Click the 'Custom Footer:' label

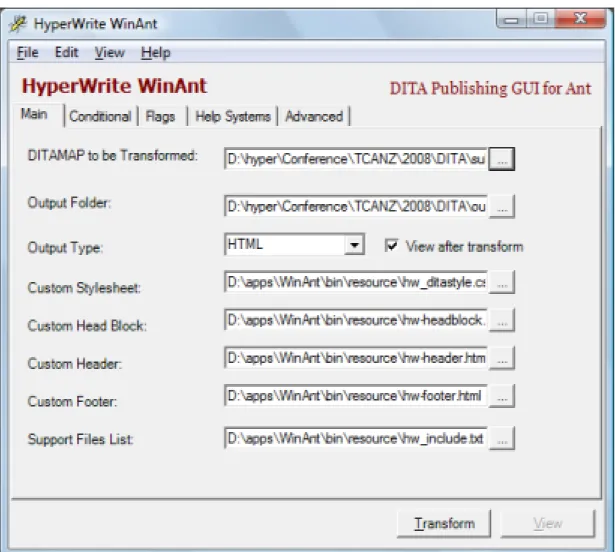click(x=73, y=401)
